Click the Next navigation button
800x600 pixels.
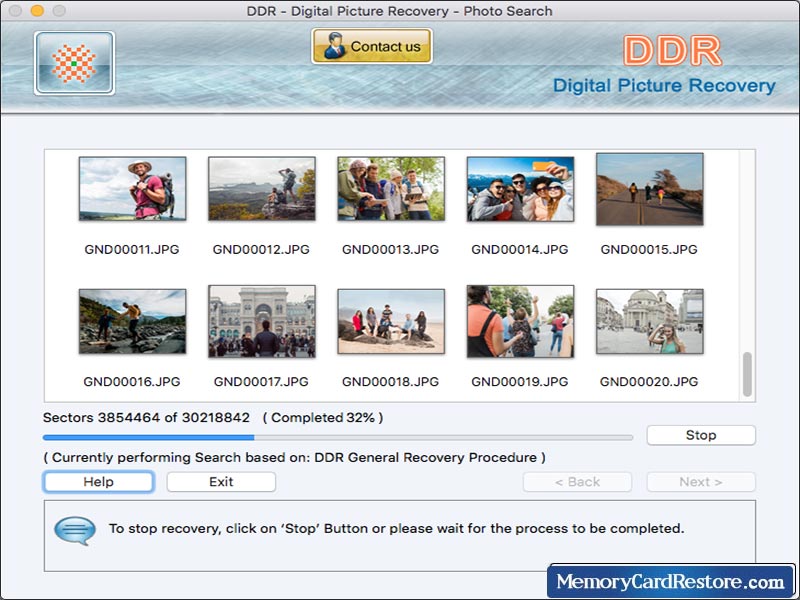point(701,481)
